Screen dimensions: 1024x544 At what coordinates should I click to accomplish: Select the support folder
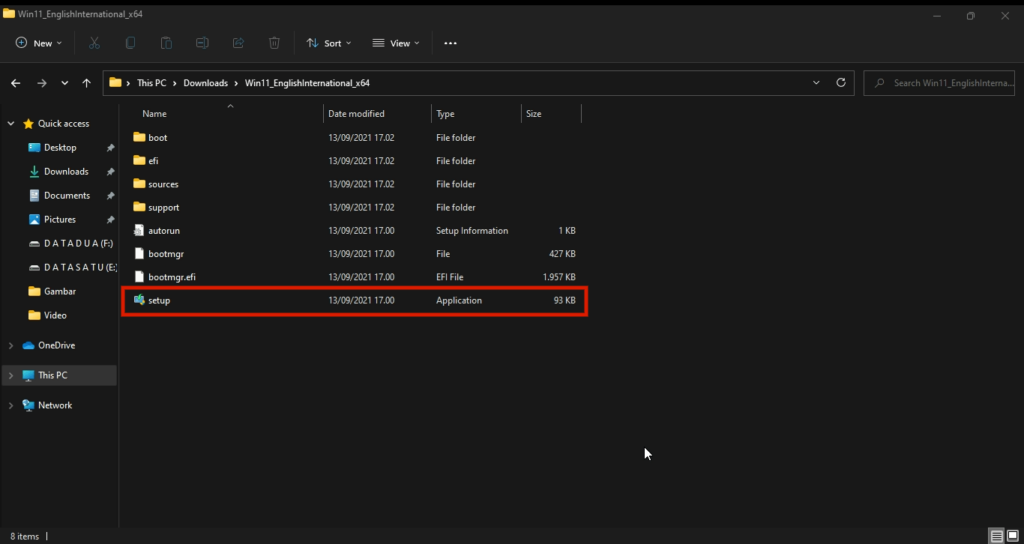(x=355, y=207)
